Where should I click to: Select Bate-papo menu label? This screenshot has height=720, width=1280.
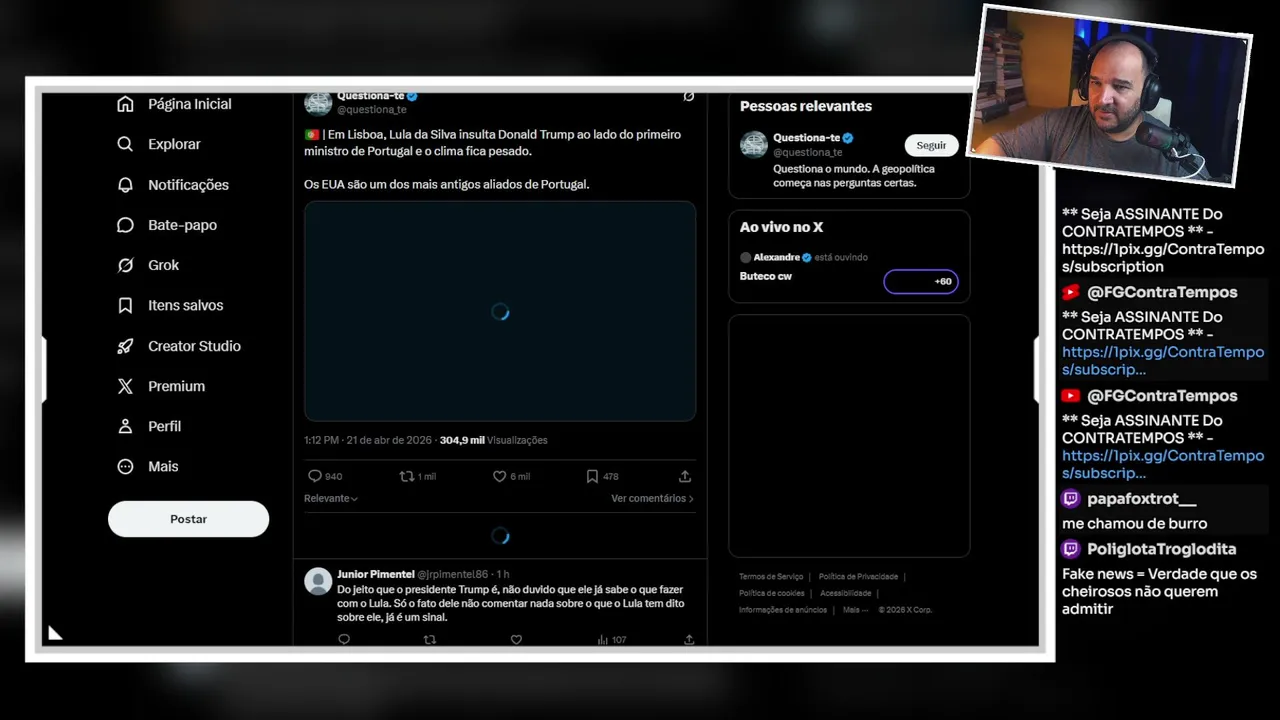(x=182, y=225)
